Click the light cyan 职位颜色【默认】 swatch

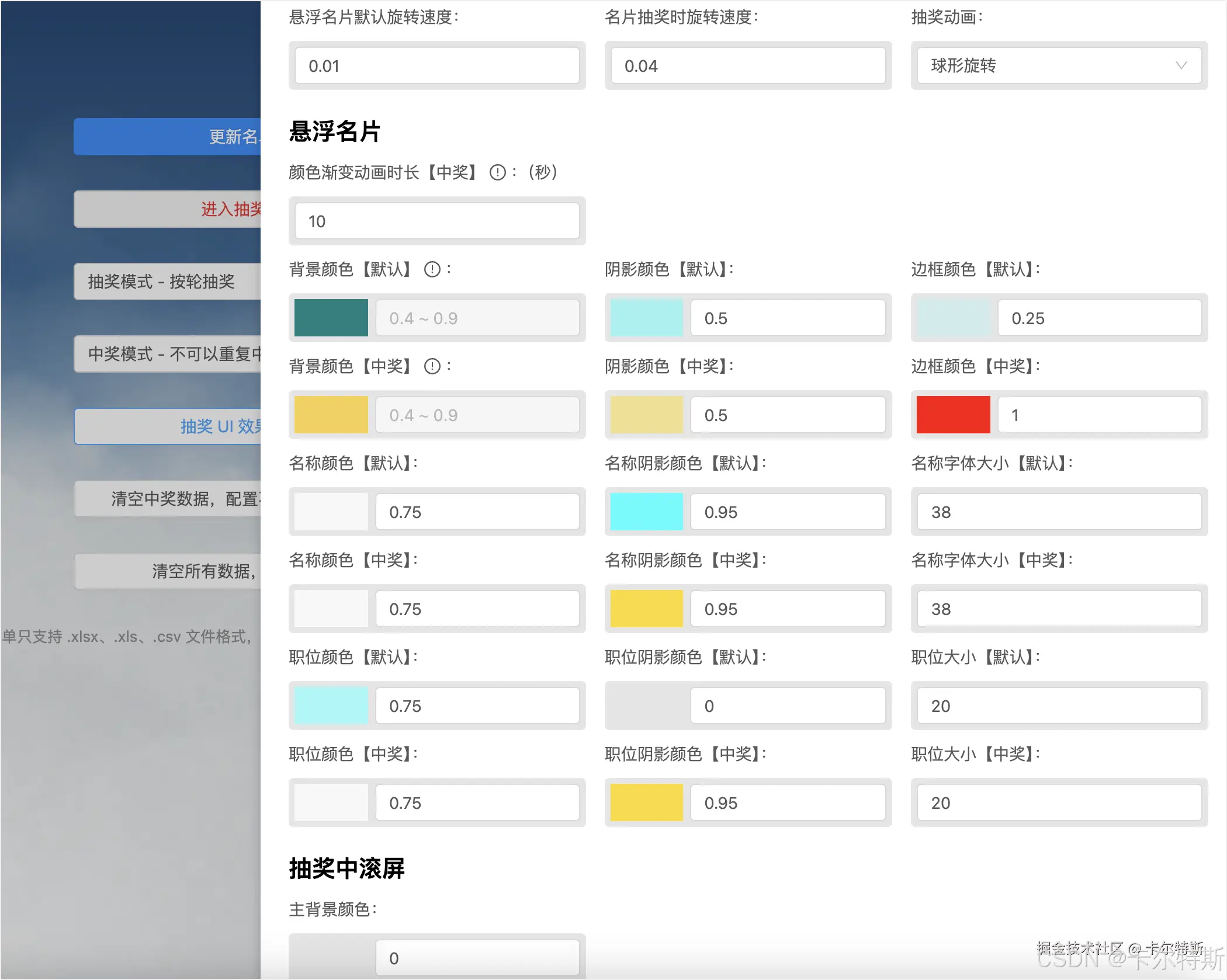pyautogui.click(x=331, y=706)
